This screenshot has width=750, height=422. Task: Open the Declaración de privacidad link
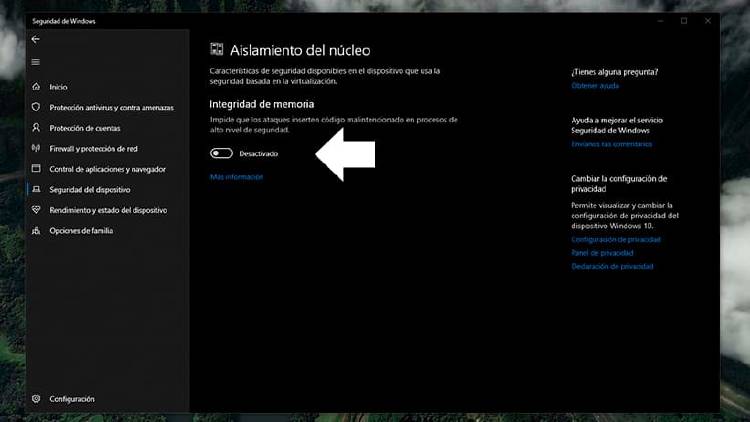(x=612, y=267)
